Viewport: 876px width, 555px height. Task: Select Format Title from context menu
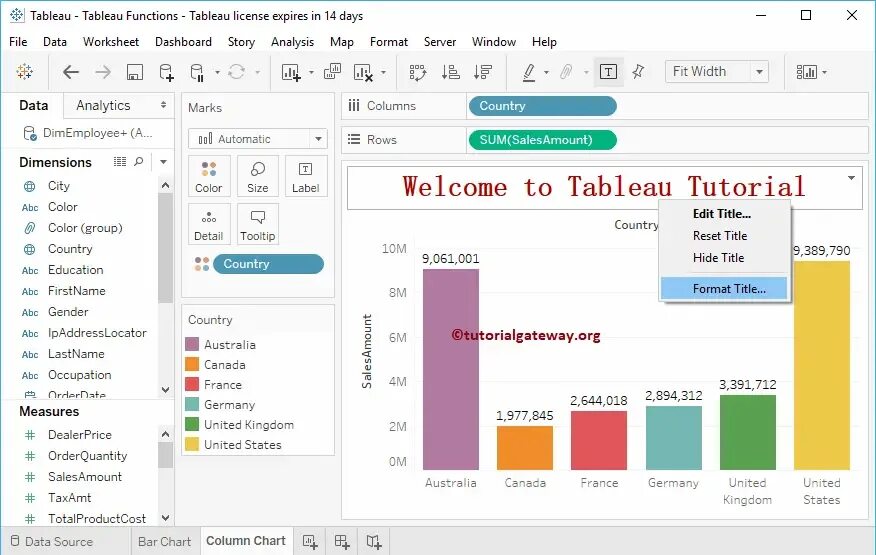pos(724,288)
